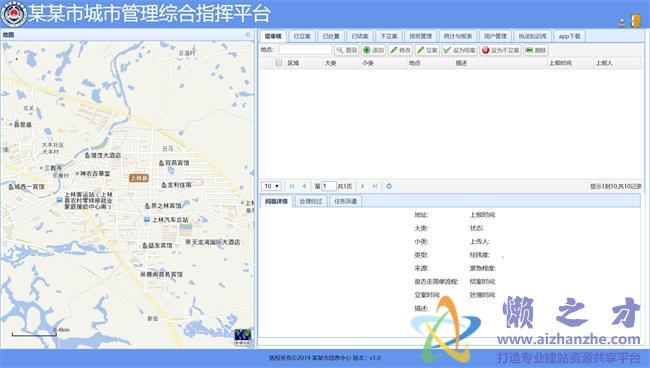The image size is (650, 368).
Task: Click the 上林县 orange map marker
Action: (x=139, y=178)
